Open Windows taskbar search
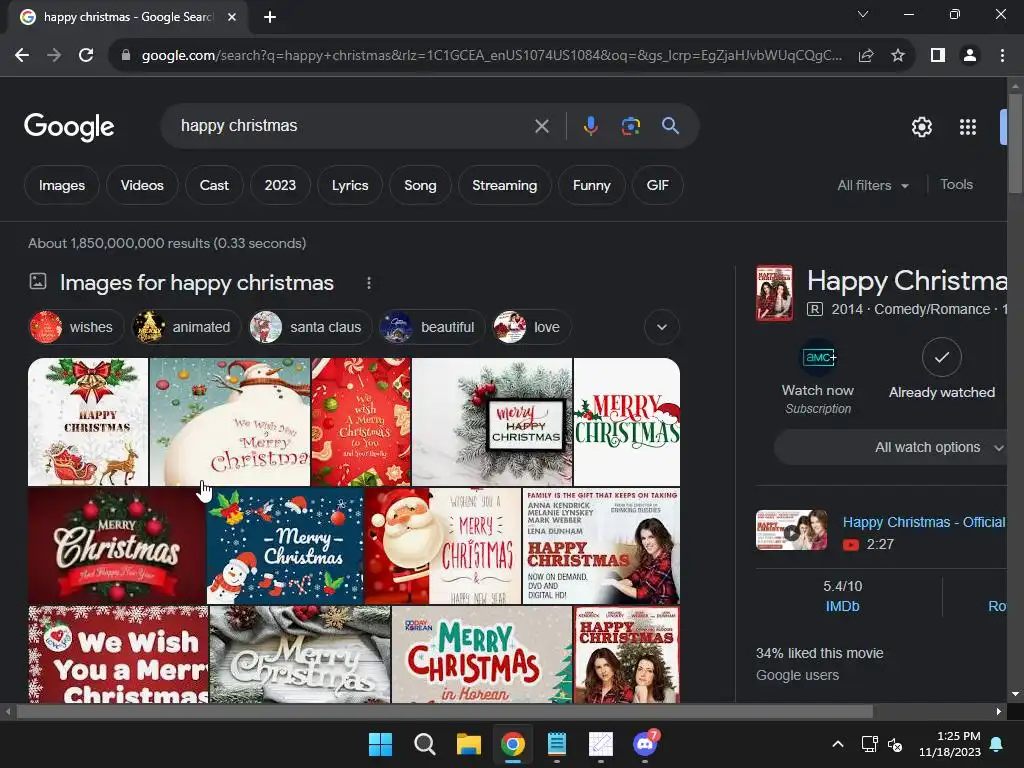 (424, 744)
